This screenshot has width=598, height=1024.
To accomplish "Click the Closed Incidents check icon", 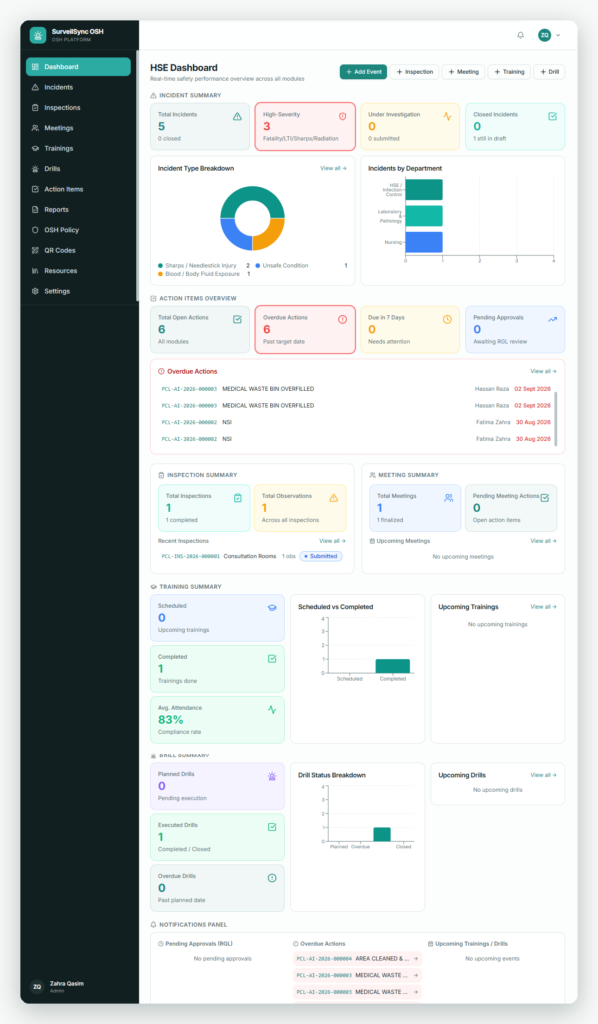I will 552,116.
